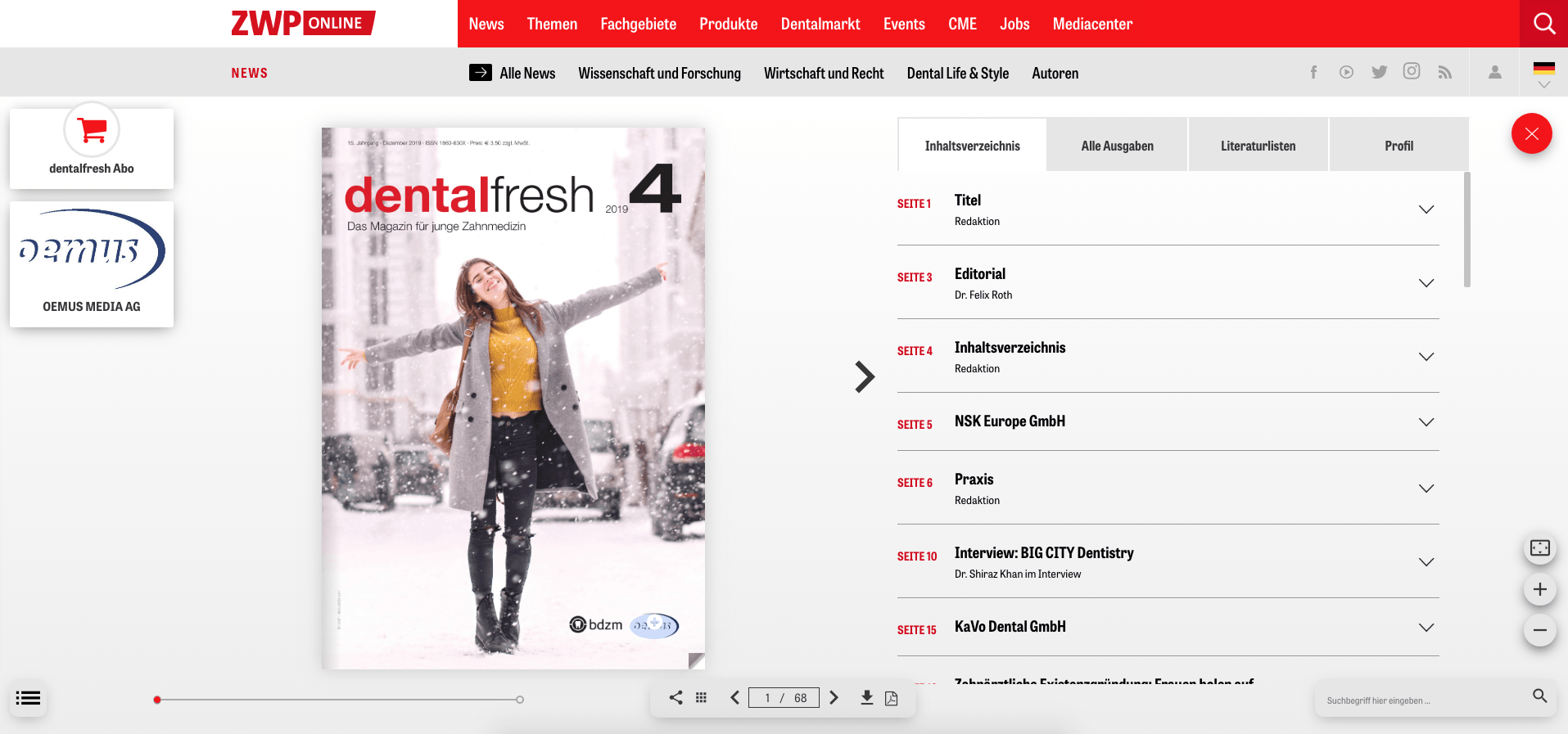Download the issue with download icon

pyautogui.click(x=866, y=697)
